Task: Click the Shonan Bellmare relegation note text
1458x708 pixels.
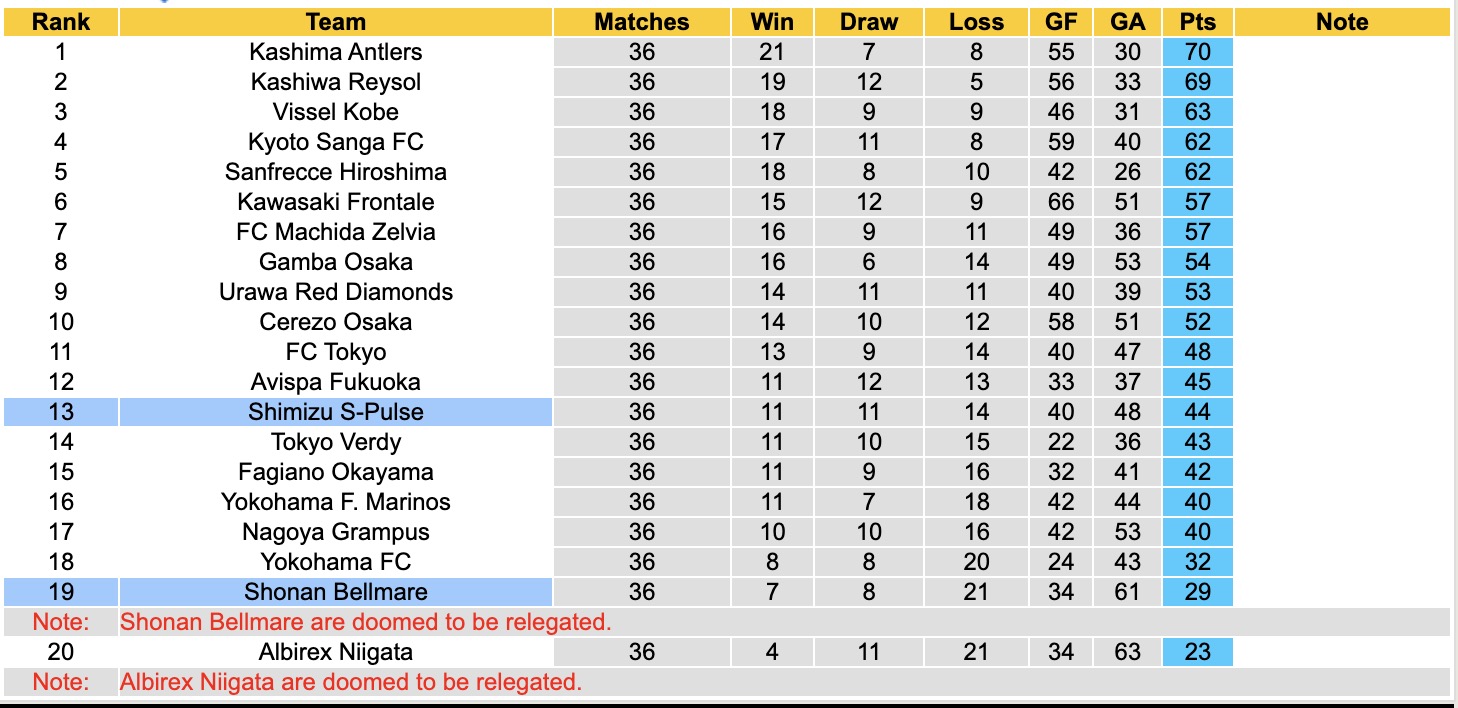Action: (365, 622)
